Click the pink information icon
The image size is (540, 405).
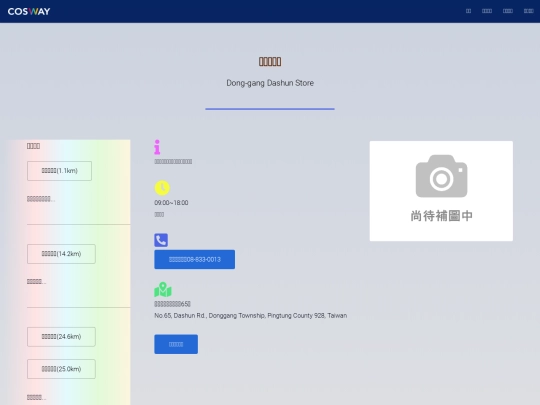click(157, 147)
